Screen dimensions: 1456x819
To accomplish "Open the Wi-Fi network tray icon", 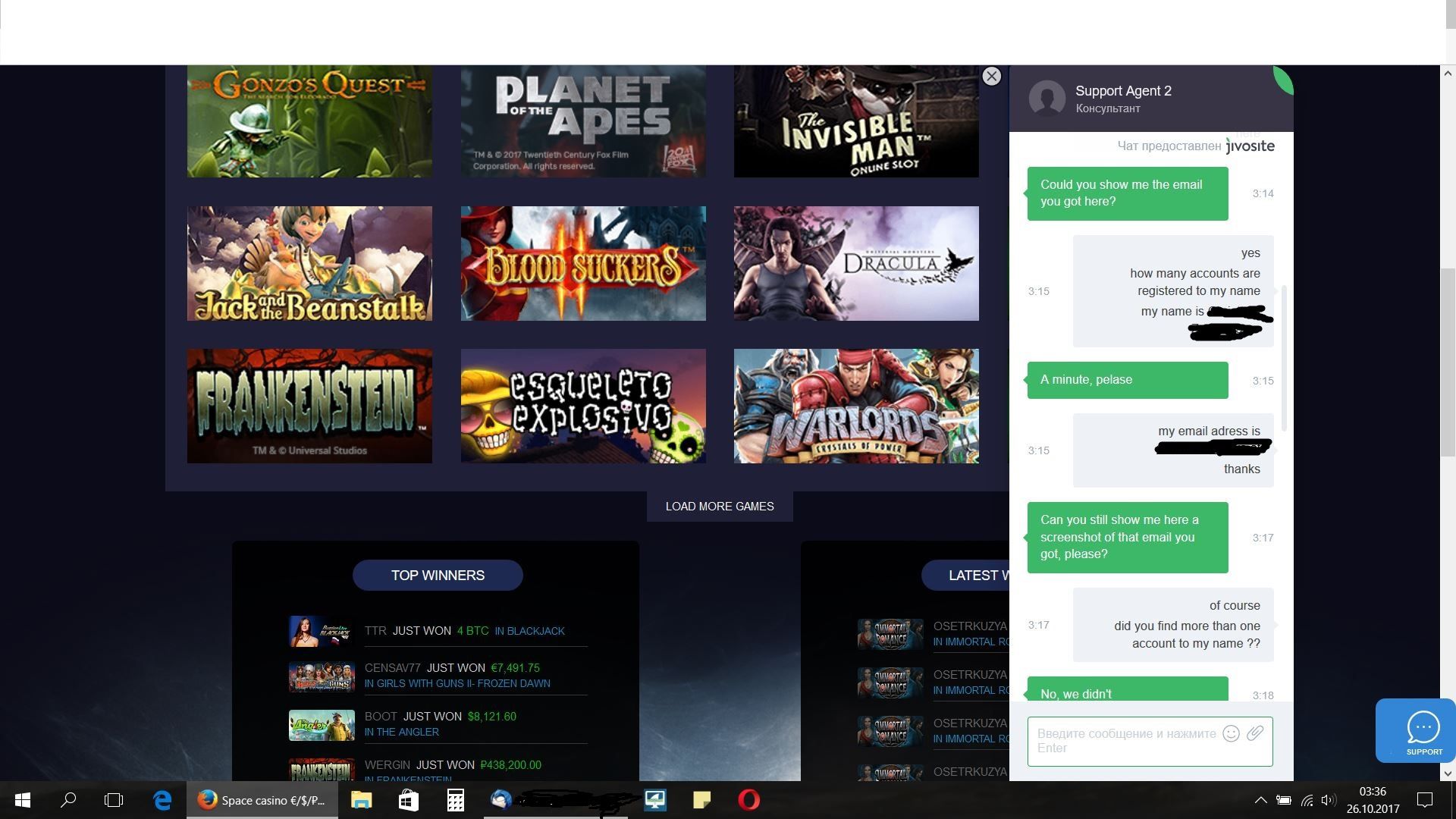I will coord(1307,800).
